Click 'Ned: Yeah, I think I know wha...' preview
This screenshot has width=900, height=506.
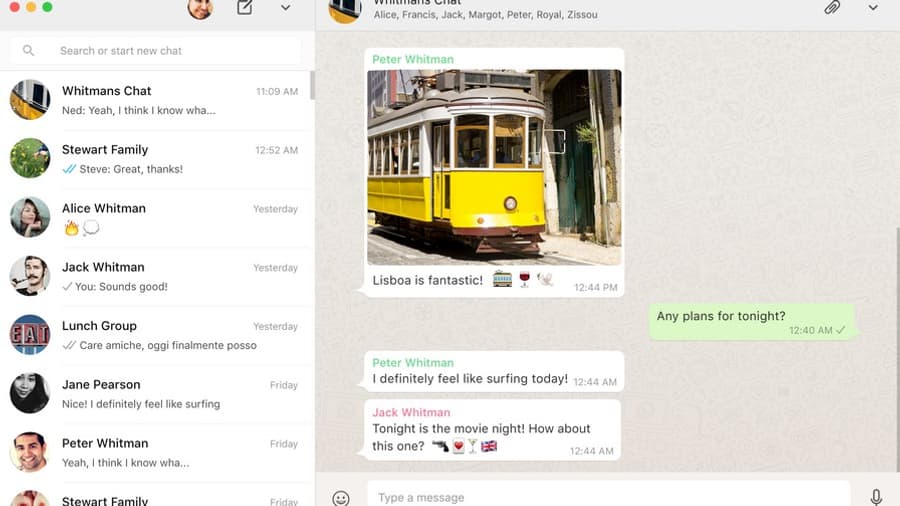click(x=139, y=110)
